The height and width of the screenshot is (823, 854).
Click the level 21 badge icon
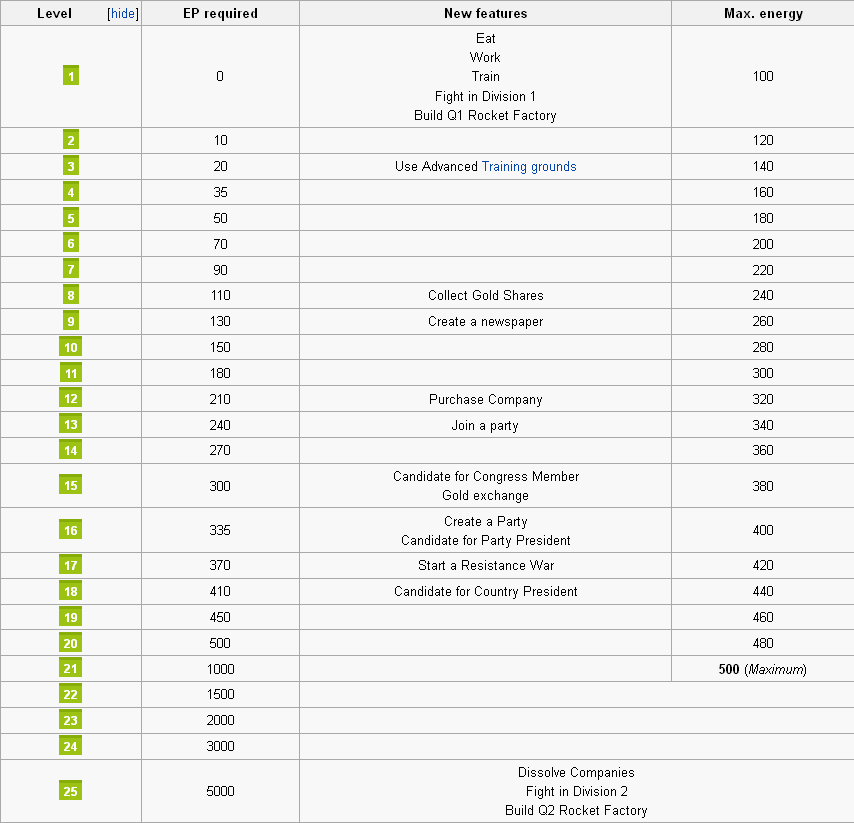pyautogui.click(x=71, y=668)
